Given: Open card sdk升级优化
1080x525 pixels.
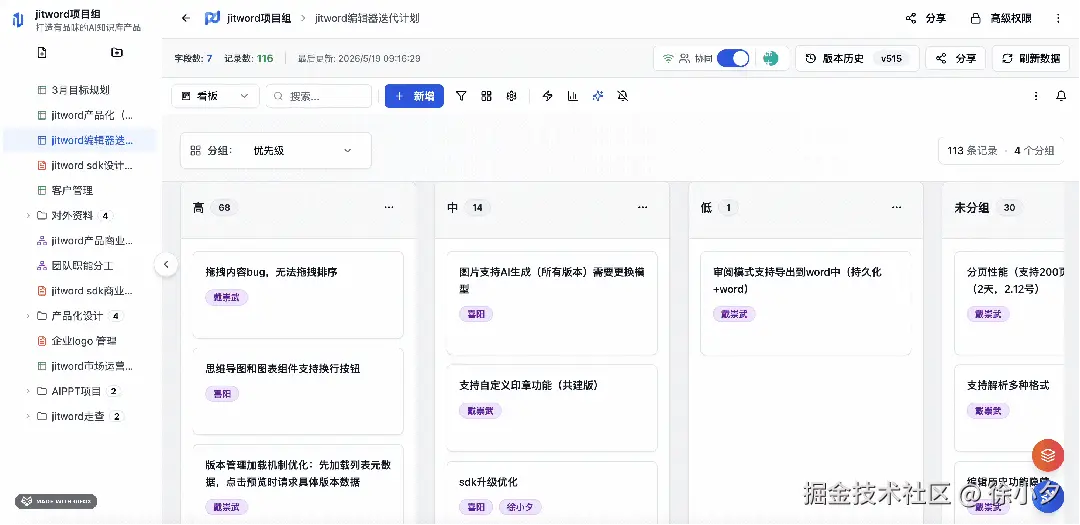Looking at the screenshot, I should click(552, 493).
